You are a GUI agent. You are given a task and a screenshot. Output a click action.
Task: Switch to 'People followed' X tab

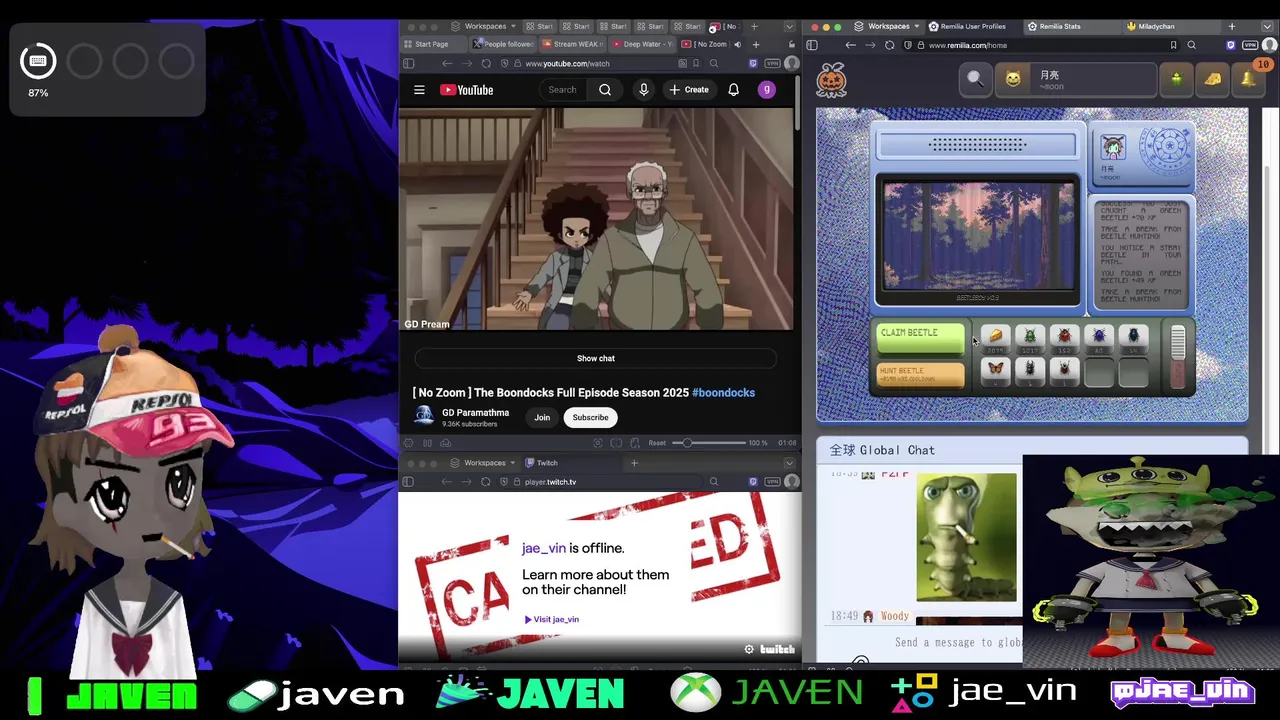tap(503, 44)
